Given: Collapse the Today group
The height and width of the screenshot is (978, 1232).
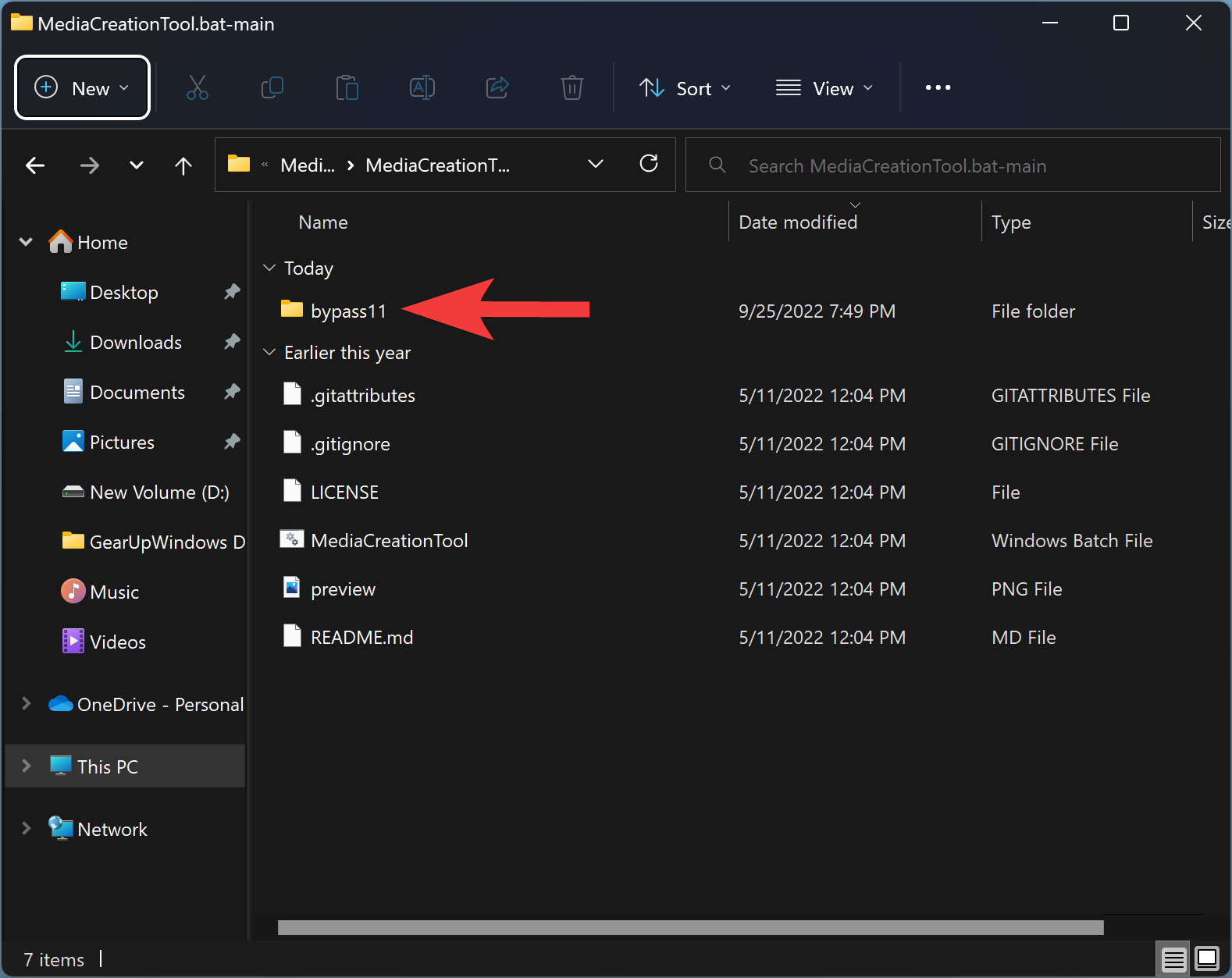Looking at the screenshot, I should 269,268.
